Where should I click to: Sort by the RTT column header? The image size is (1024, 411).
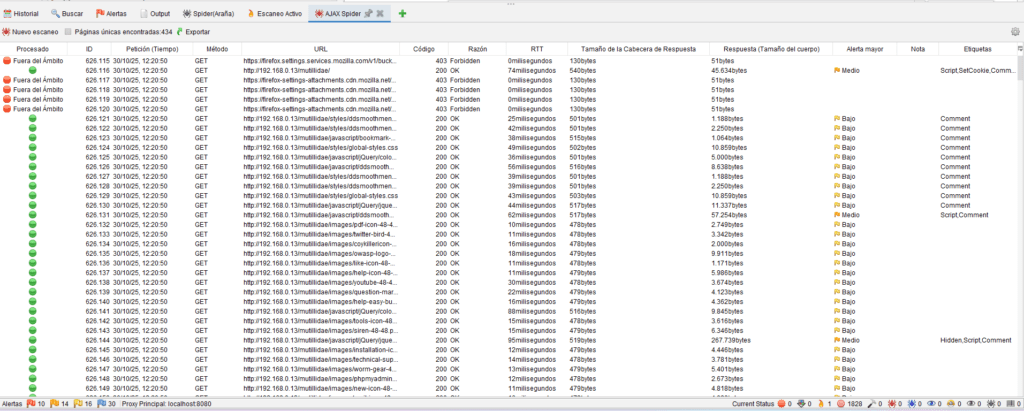click(x=536, y=48)
